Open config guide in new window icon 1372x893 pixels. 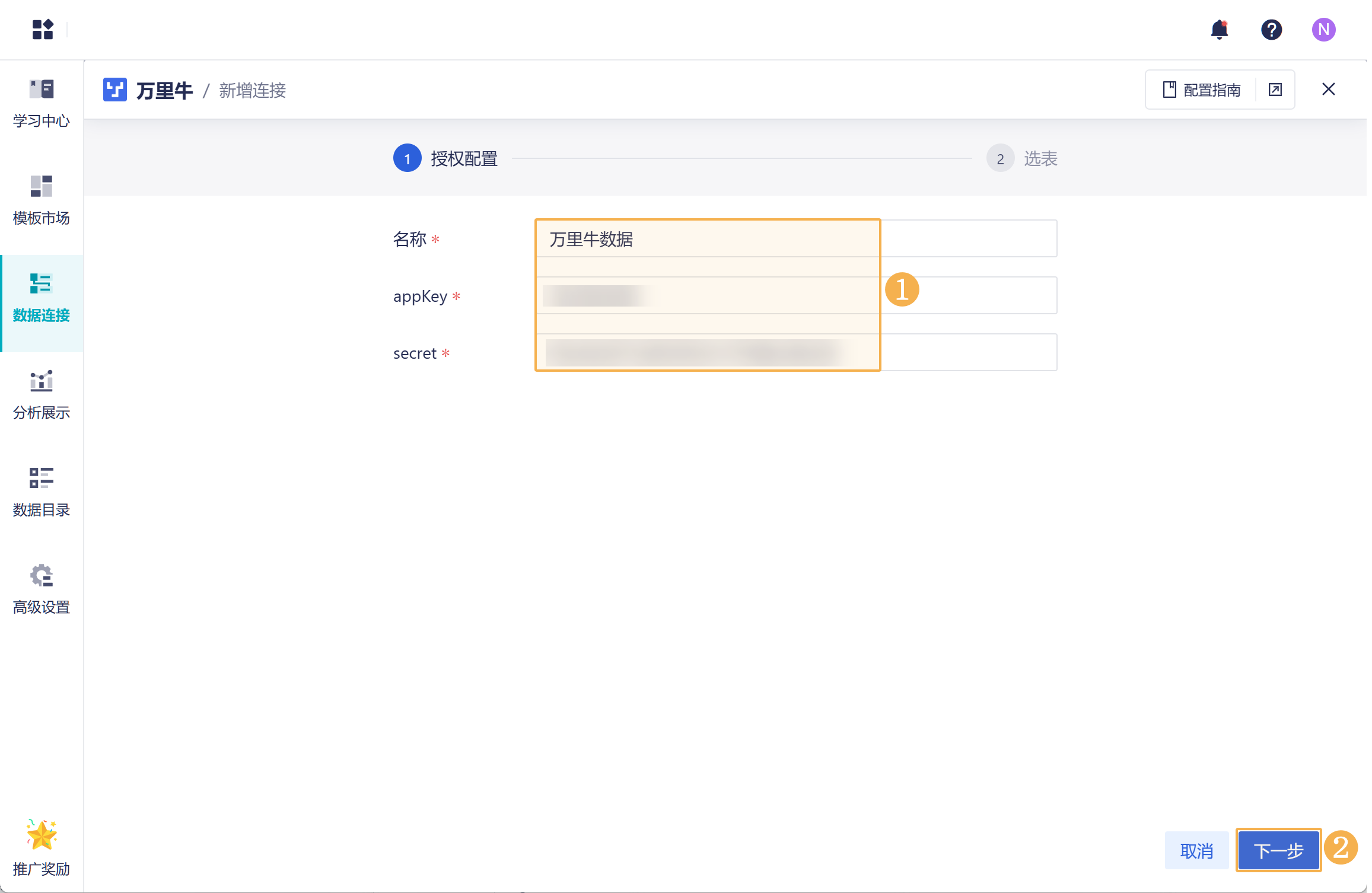click(x=1275, y=90)
